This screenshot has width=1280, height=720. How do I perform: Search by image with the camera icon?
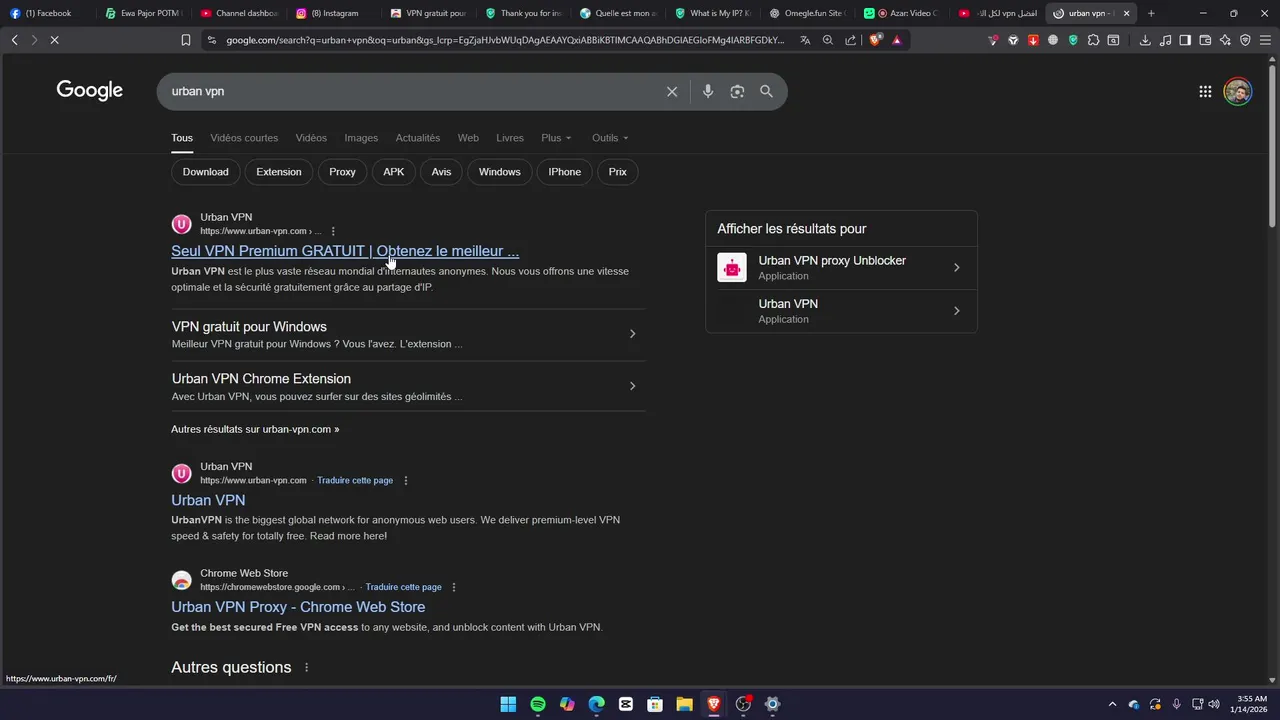(x=737, y=91)
